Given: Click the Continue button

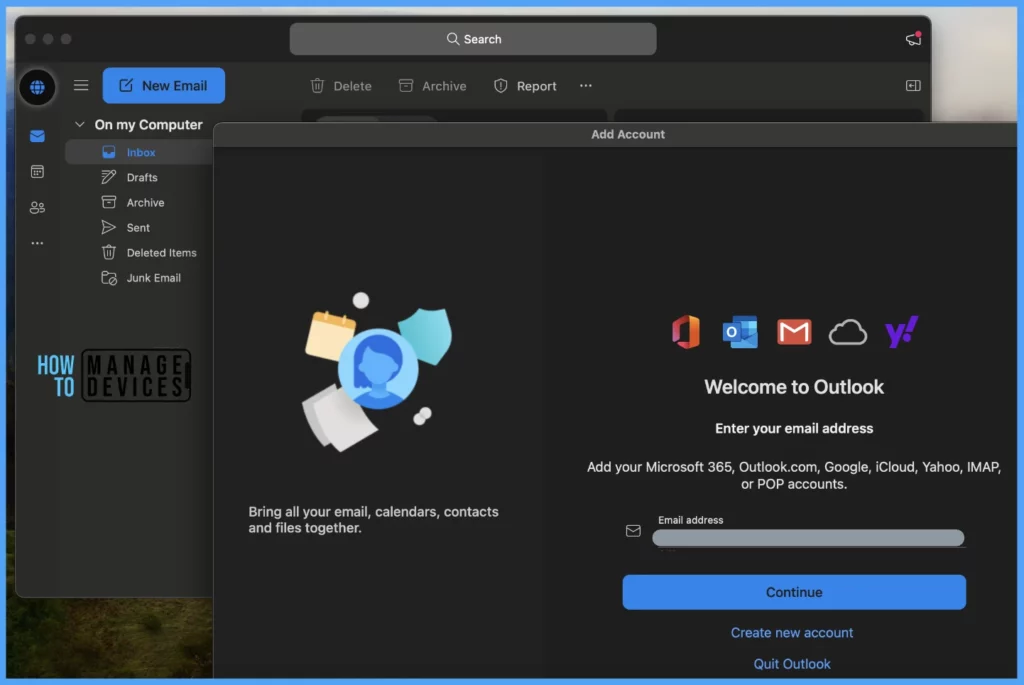Looking at the screenshot, I should coord(793,592).
